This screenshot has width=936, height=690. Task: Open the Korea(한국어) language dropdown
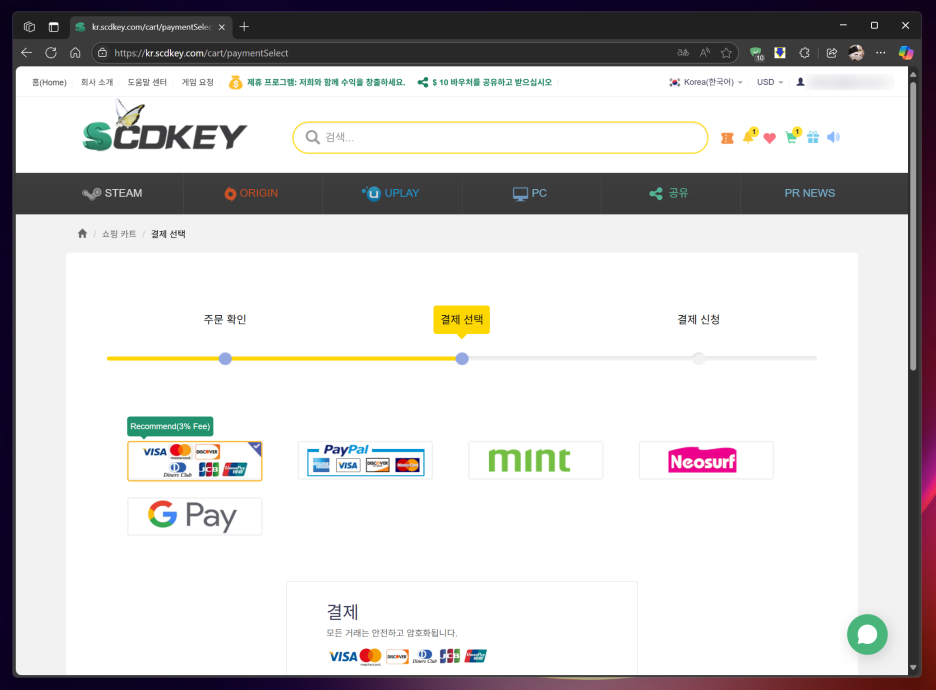[706, 82]
